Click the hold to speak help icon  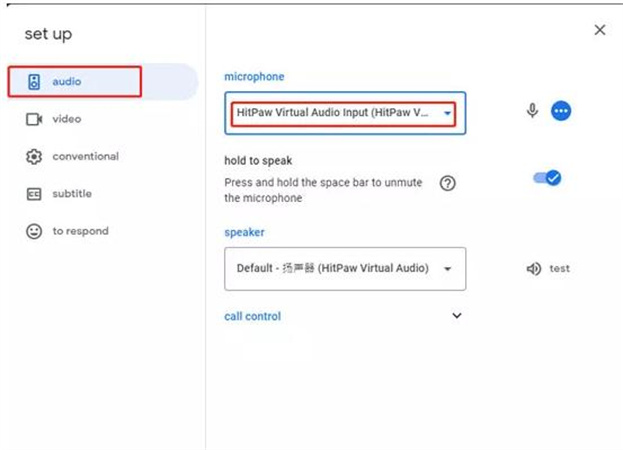click(x=448, y=183)
